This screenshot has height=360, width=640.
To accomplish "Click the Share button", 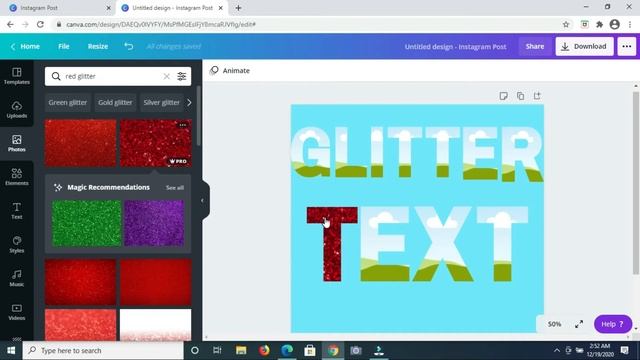I will [535, 47].
